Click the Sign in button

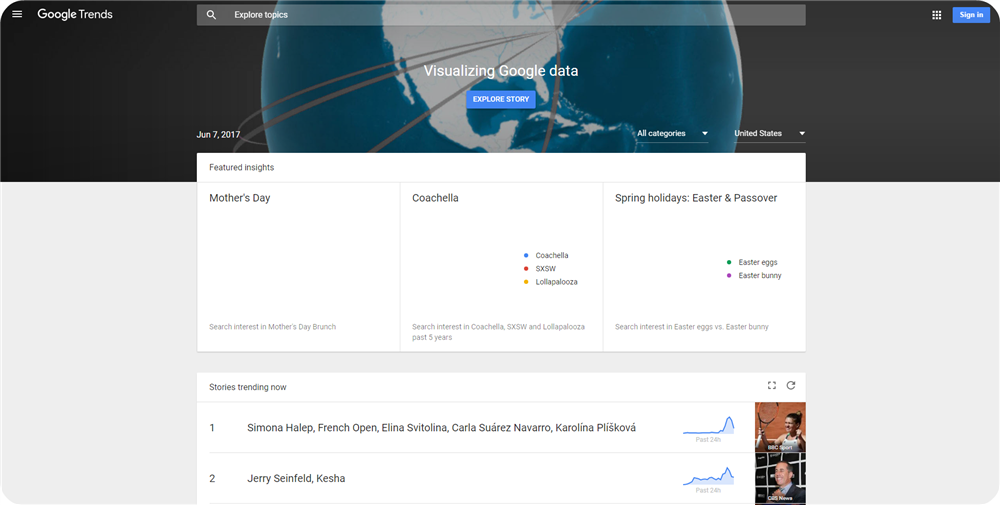pos(971,15)
